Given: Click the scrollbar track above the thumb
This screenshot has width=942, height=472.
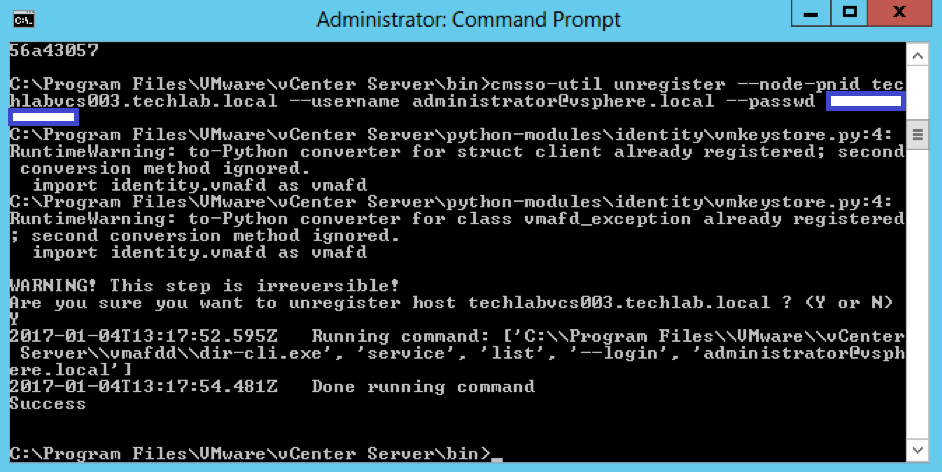Looking at the screenshot, I should [x=917, y=95].
